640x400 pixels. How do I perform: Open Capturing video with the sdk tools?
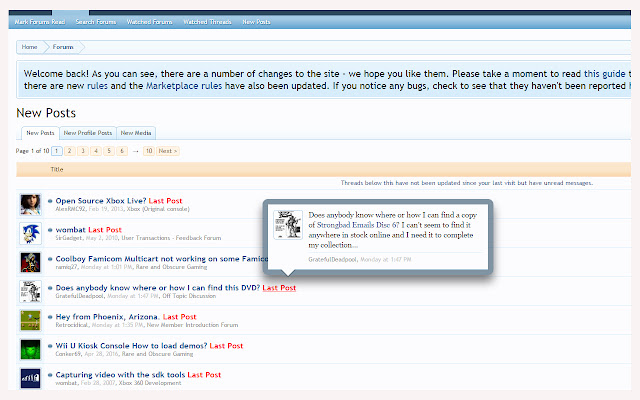point(120,375)
